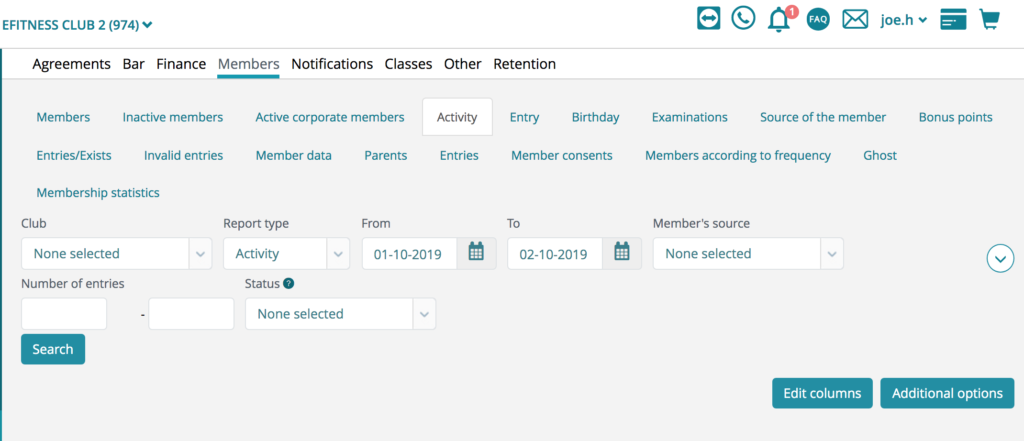This screenshot has width=1024, height=441.
Task: Open the To date calendar picker
Action: coord(622,253)
